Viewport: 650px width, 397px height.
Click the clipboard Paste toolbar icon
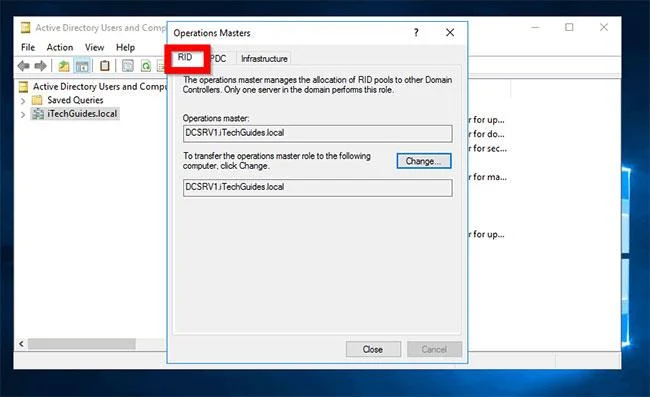105,65
